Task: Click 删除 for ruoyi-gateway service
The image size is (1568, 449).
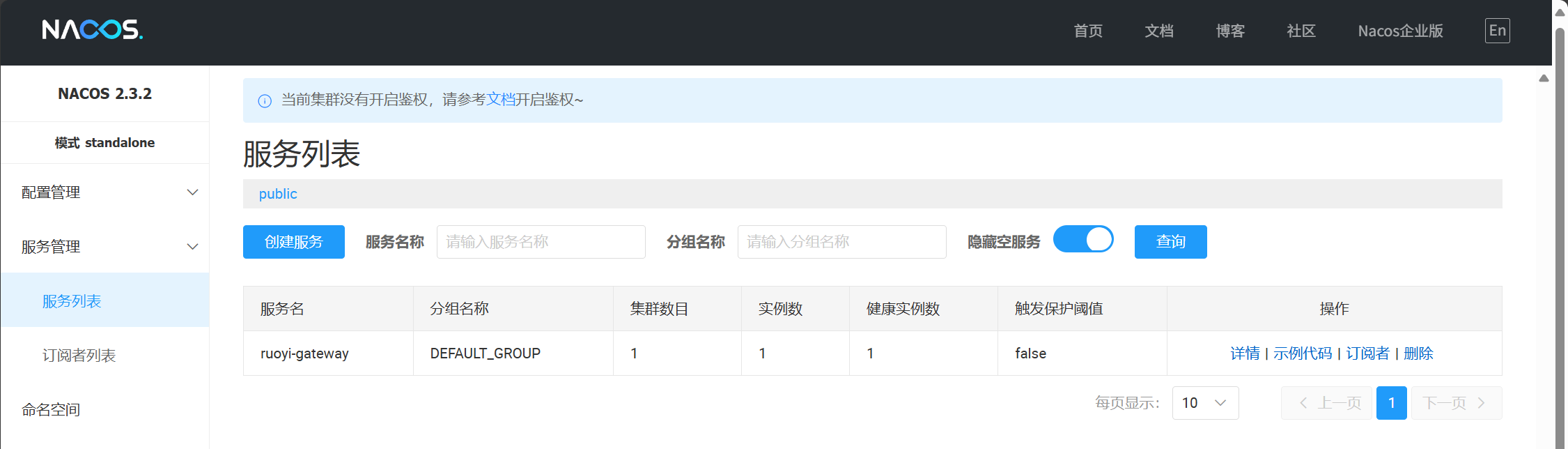Action: (x=1418, y=353)
